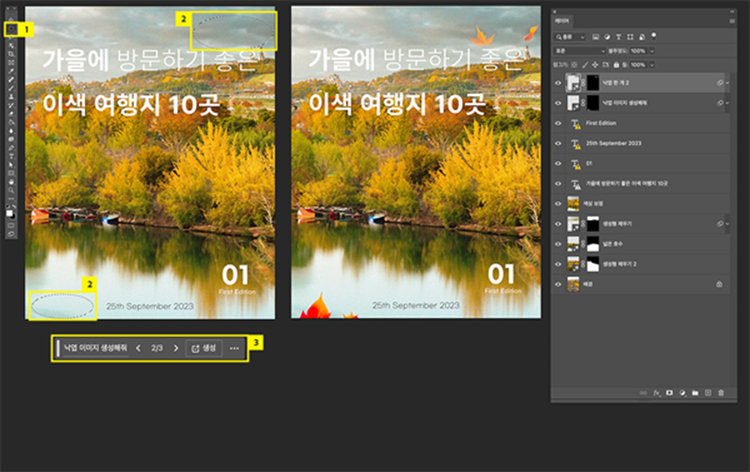Open more options in contextual task bar
Screen dimensions: 750x472
click(234, 348)
